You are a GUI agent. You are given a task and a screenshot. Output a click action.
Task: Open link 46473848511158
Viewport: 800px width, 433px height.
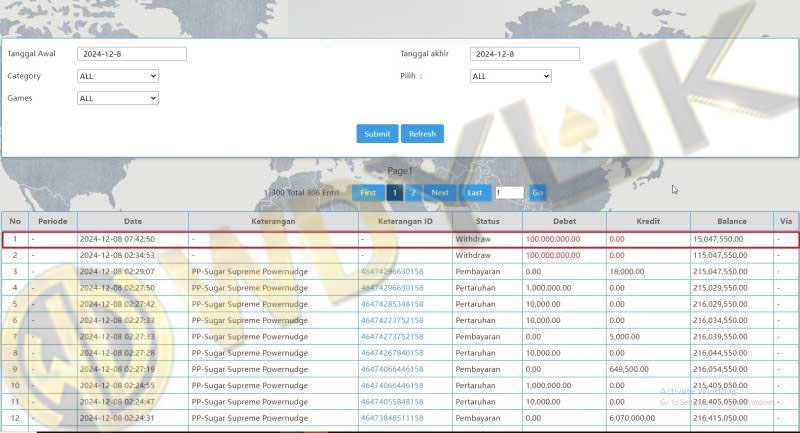pyautogui.click(x=392, y=418)
